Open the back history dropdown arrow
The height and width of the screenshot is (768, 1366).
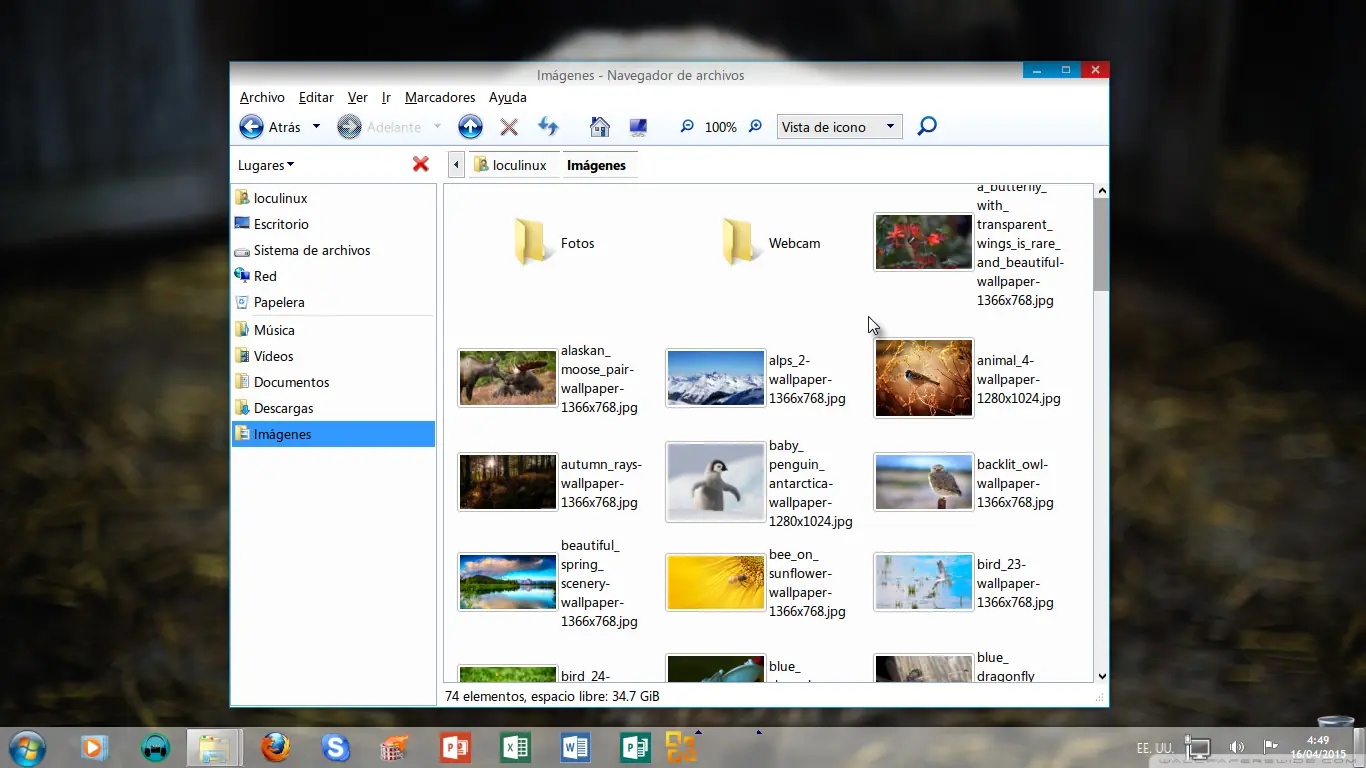click(x=316, y=127)
